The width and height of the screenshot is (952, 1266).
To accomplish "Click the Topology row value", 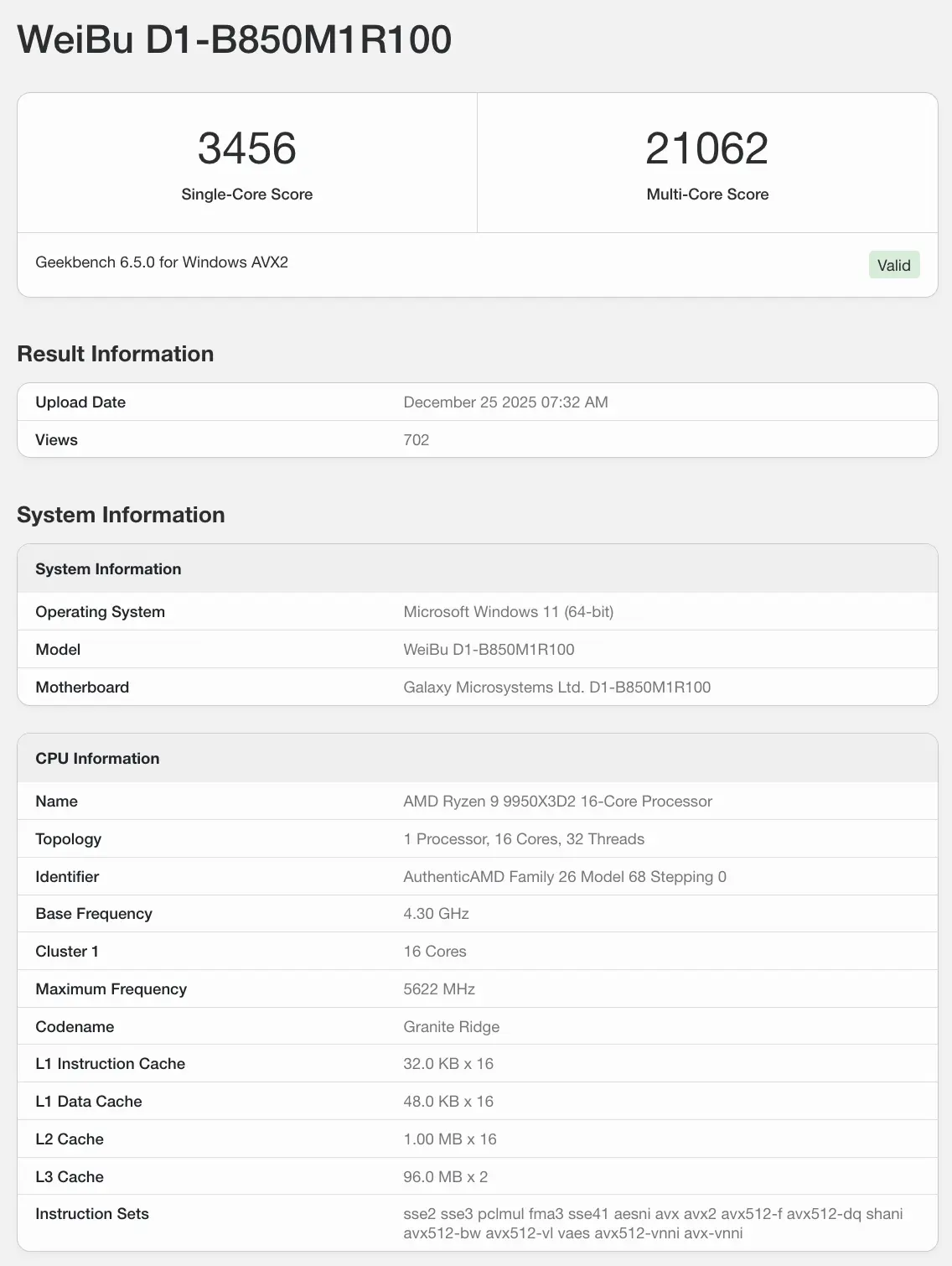I will pos(524,839).
